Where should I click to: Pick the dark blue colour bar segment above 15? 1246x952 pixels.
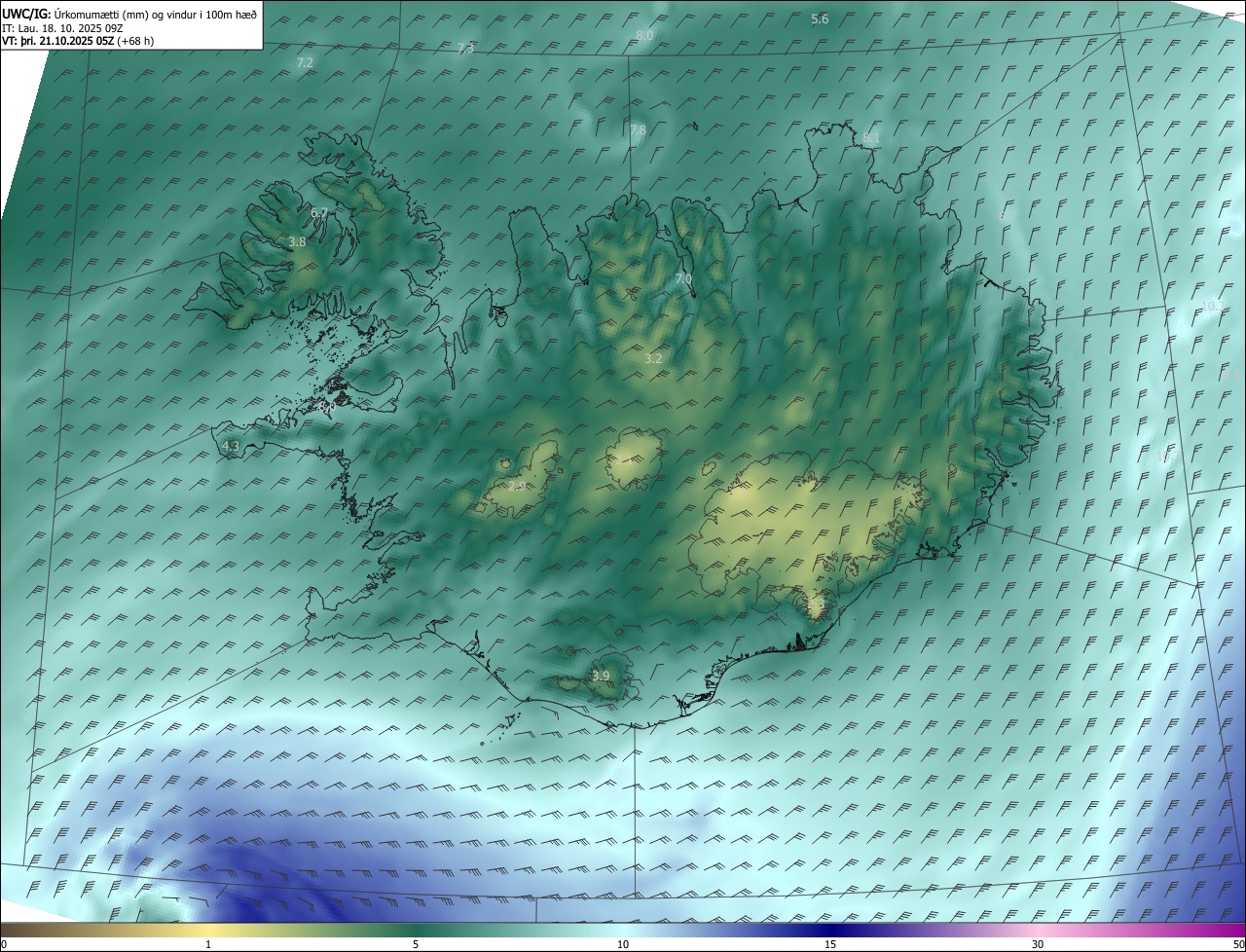pos(830,930)
